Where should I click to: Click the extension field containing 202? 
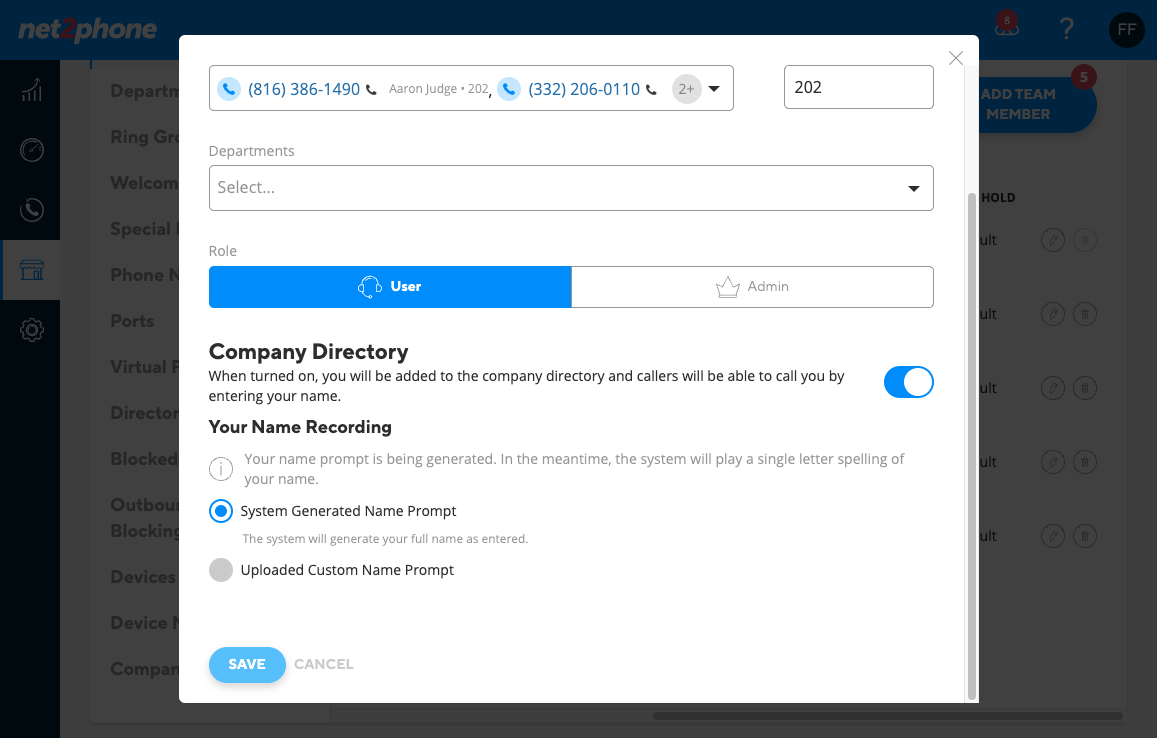tap(858, 87)
